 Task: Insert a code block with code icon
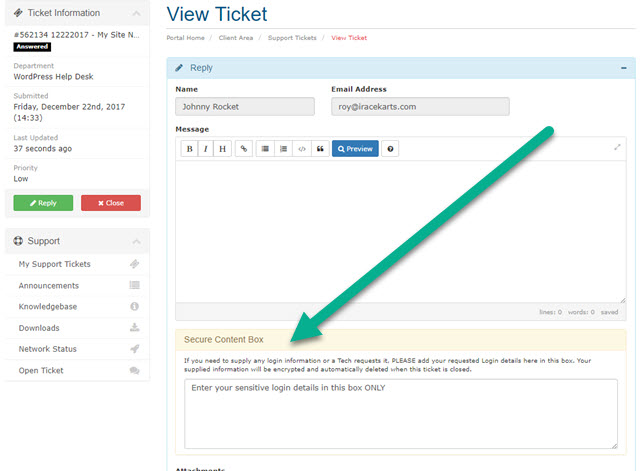(x=302, y=149)
